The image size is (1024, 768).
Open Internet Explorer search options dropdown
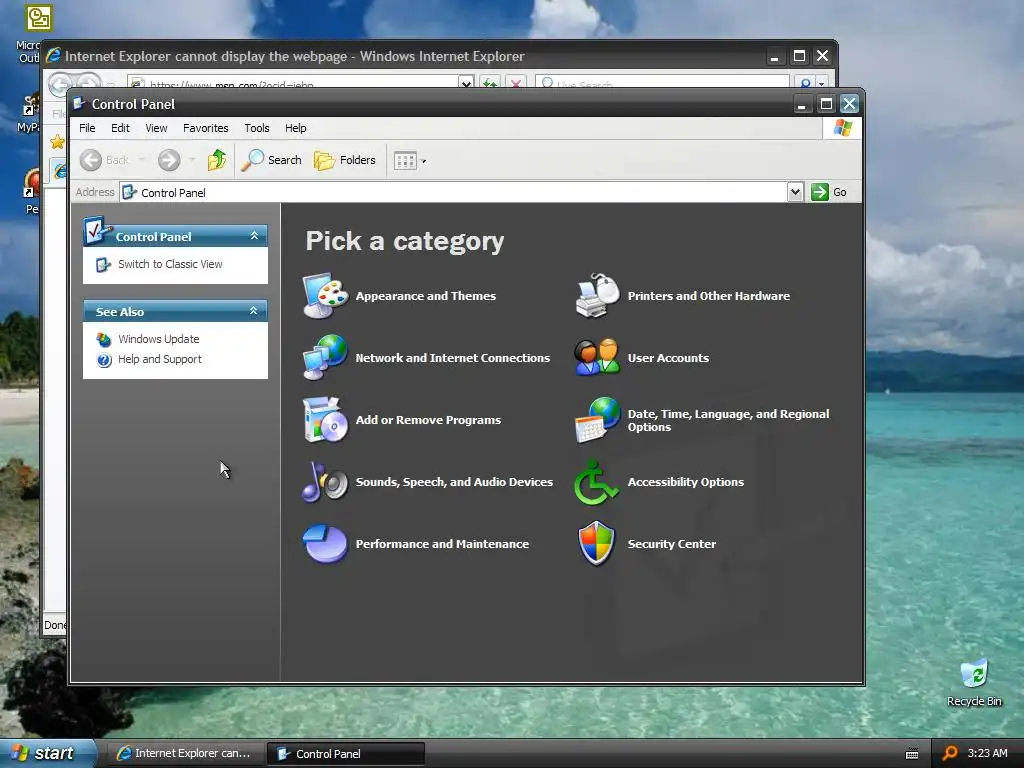click(x=822, y=84)
